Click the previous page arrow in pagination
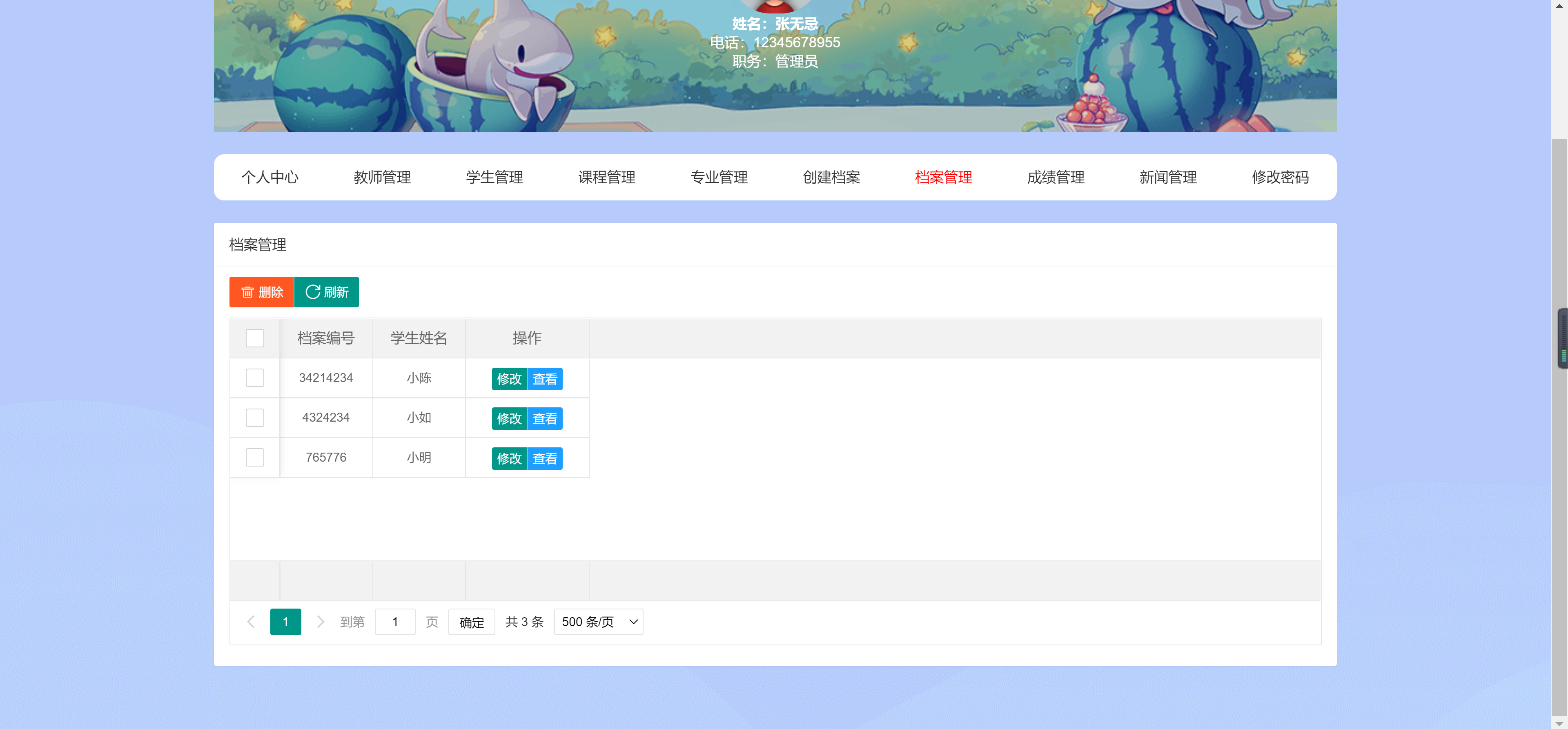This screenshot has width=1568, height=729. pos(251,621)
